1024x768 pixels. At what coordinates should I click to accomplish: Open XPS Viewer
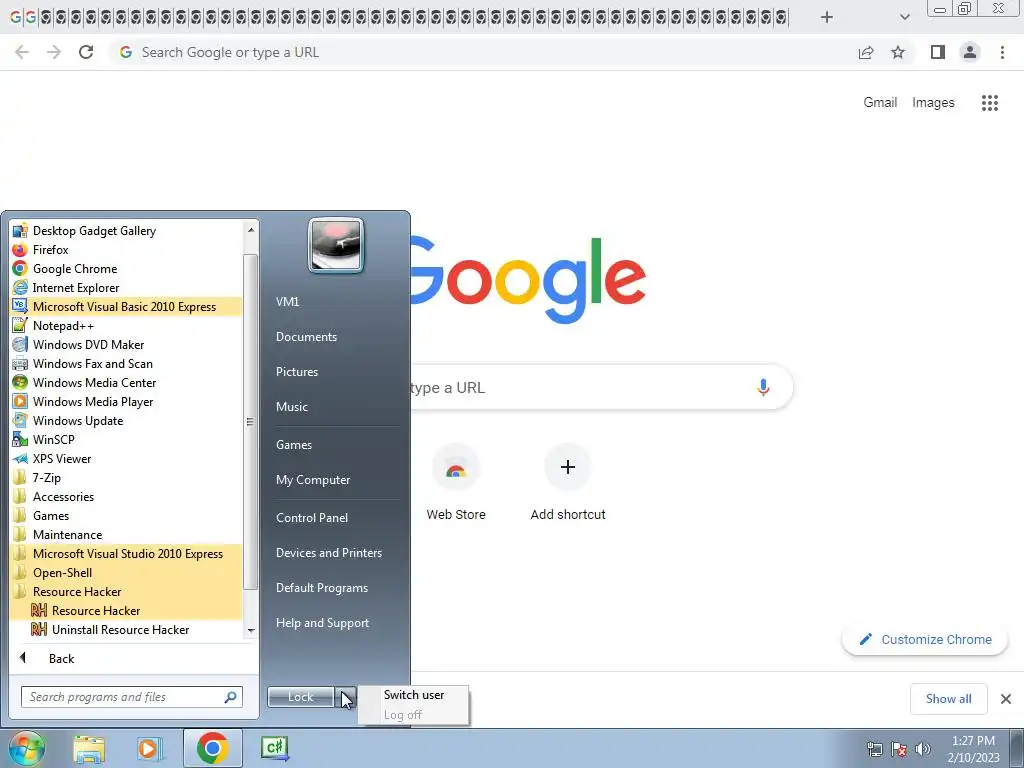pos(126,458)
